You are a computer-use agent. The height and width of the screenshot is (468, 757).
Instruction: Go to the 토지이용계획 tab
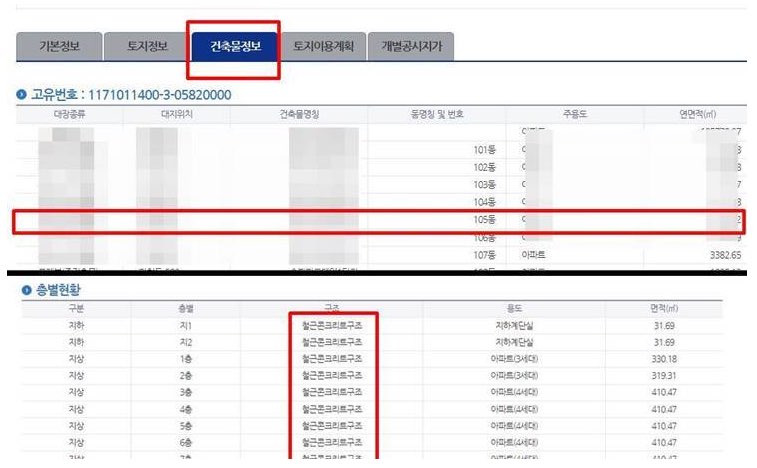(323, 46)
